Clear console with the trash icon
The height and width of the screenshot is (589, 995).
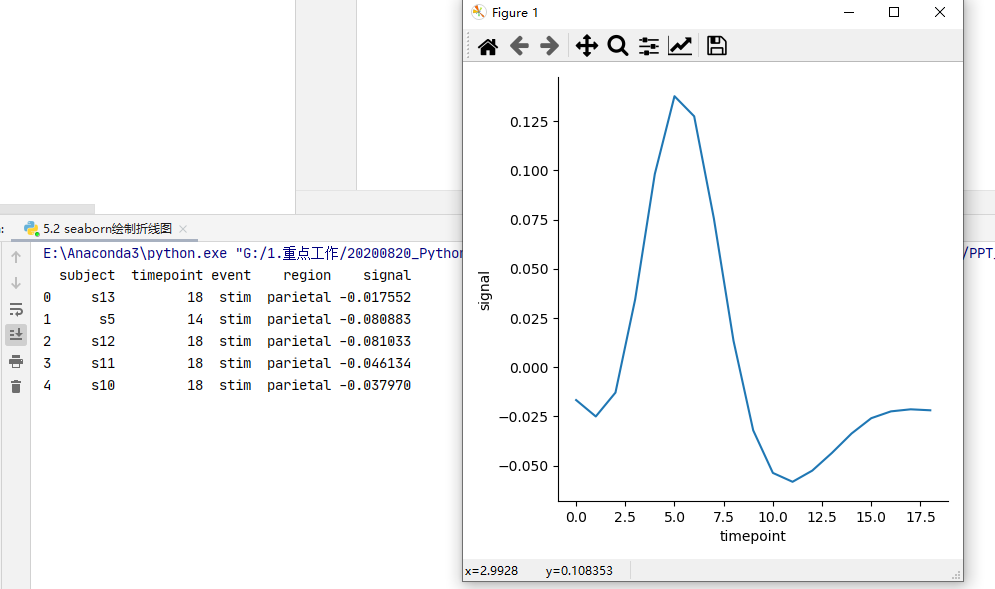[x=16, y=387]
